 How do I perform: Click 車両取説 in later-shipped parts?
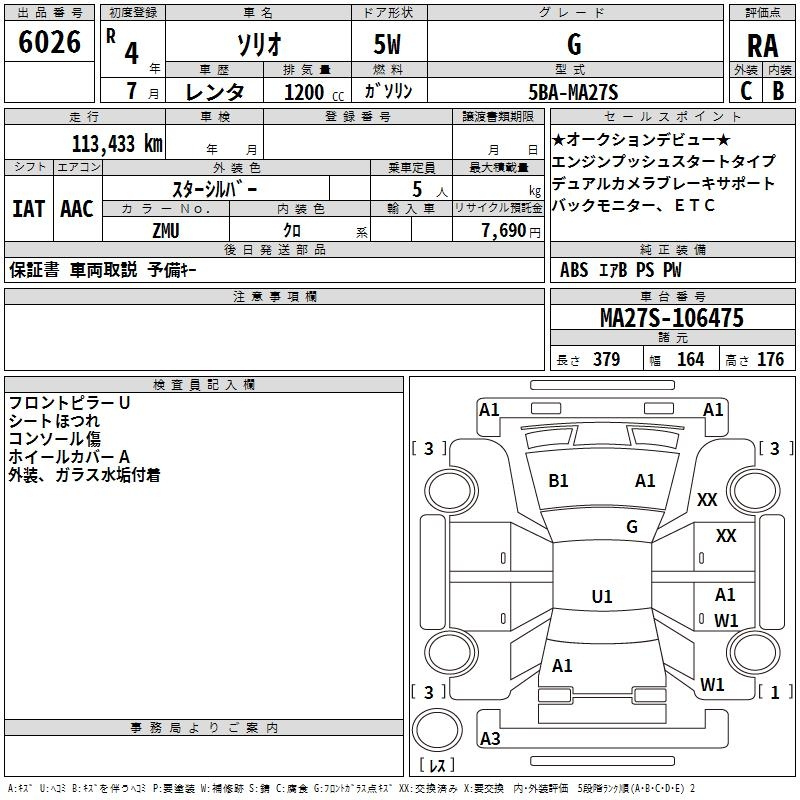[x=104, y=269]
